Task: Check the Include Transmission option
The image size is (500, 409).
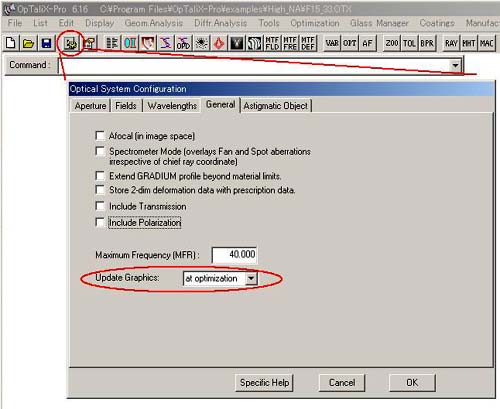Action: pyautogui.click(x=100, y=206)
